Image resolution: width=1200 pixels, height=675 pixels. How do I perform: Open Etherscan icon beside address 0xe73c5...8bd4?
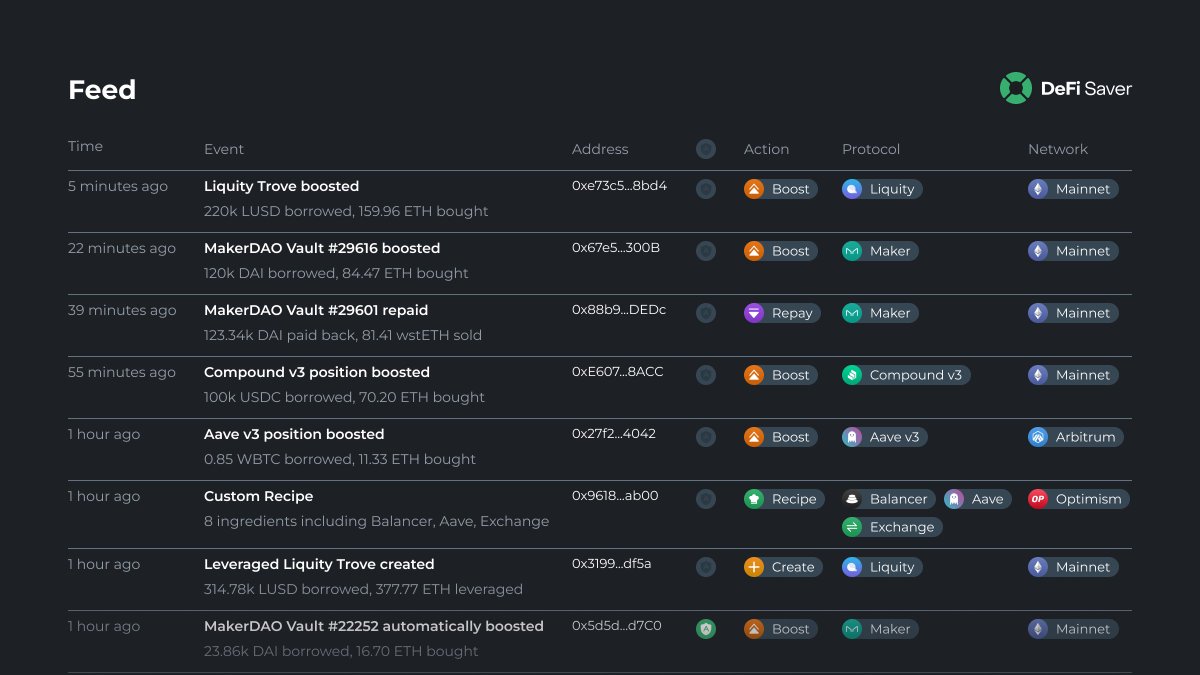[x=706, y=189]
